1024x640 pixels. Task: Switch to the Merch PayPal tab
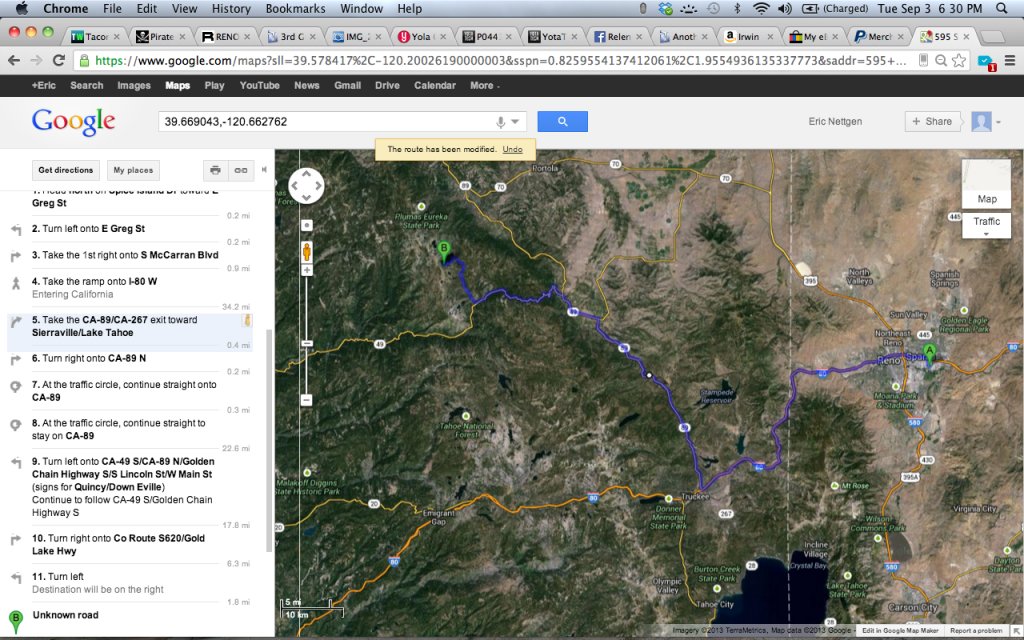[x=879, y=37]
